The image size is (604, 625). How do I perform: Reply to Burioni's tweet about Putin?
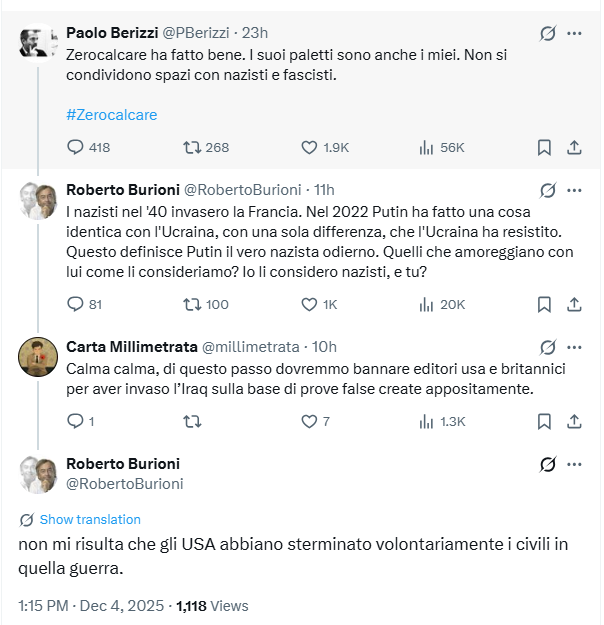click(76, 304)
